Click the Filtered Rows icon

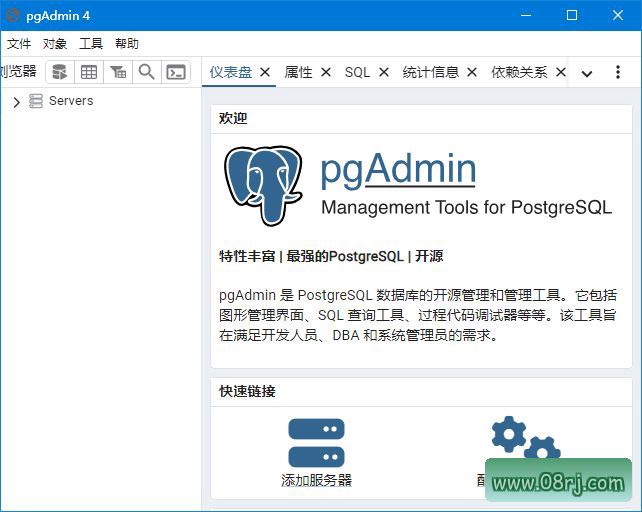tap(118, 72)
